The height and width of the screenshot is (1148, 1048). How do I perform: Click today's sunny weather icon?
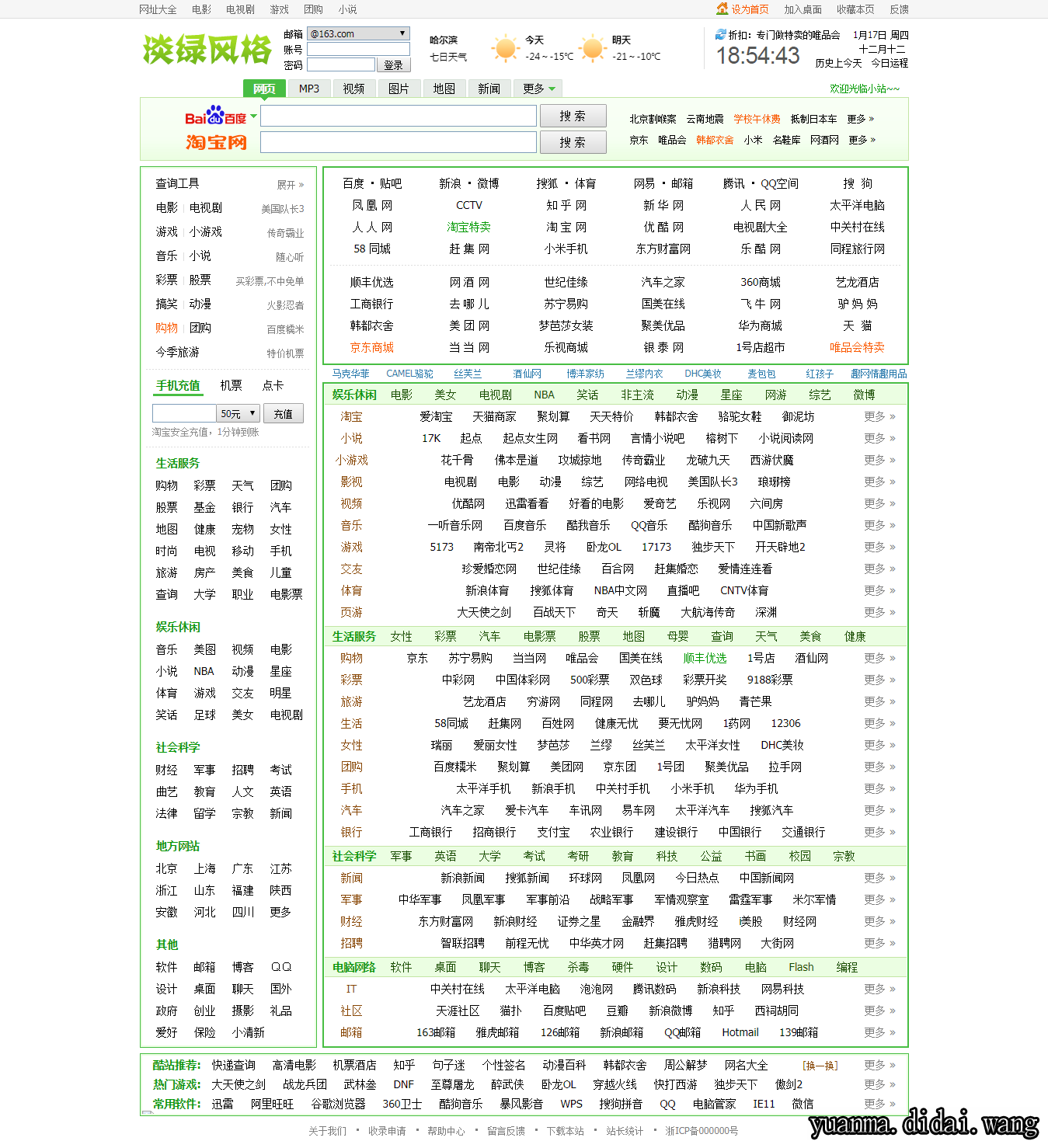(x=505, y=48)
